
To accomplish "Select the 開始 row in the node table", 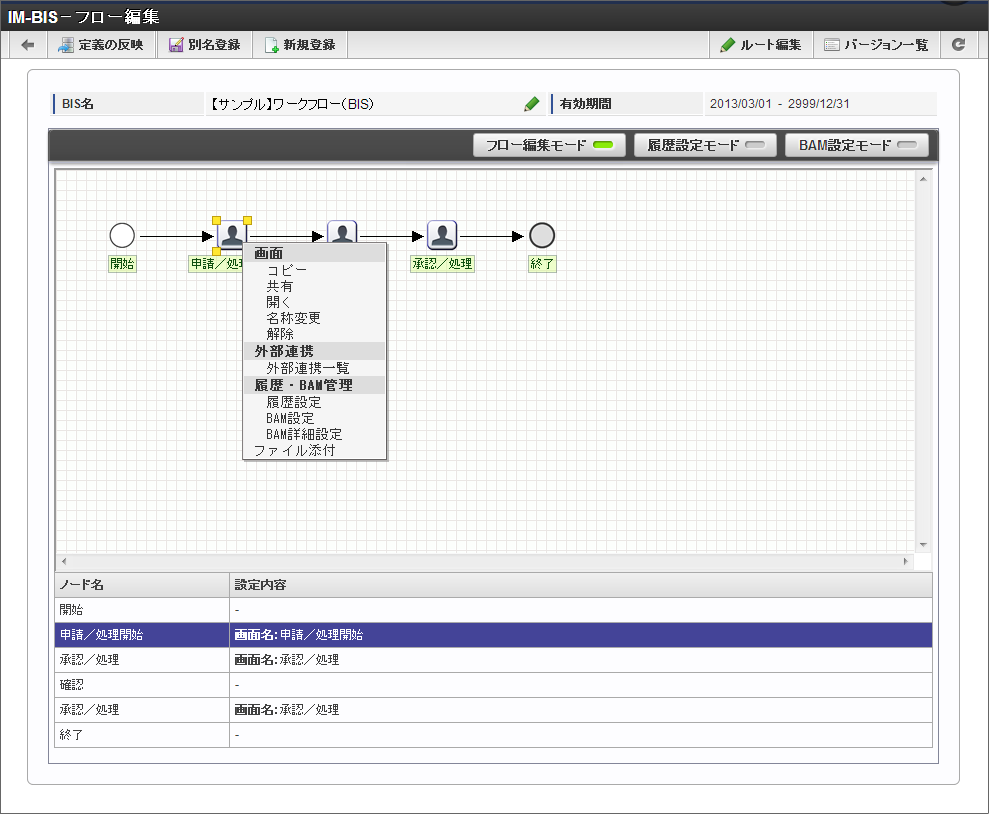I will [x=493, y=610].
